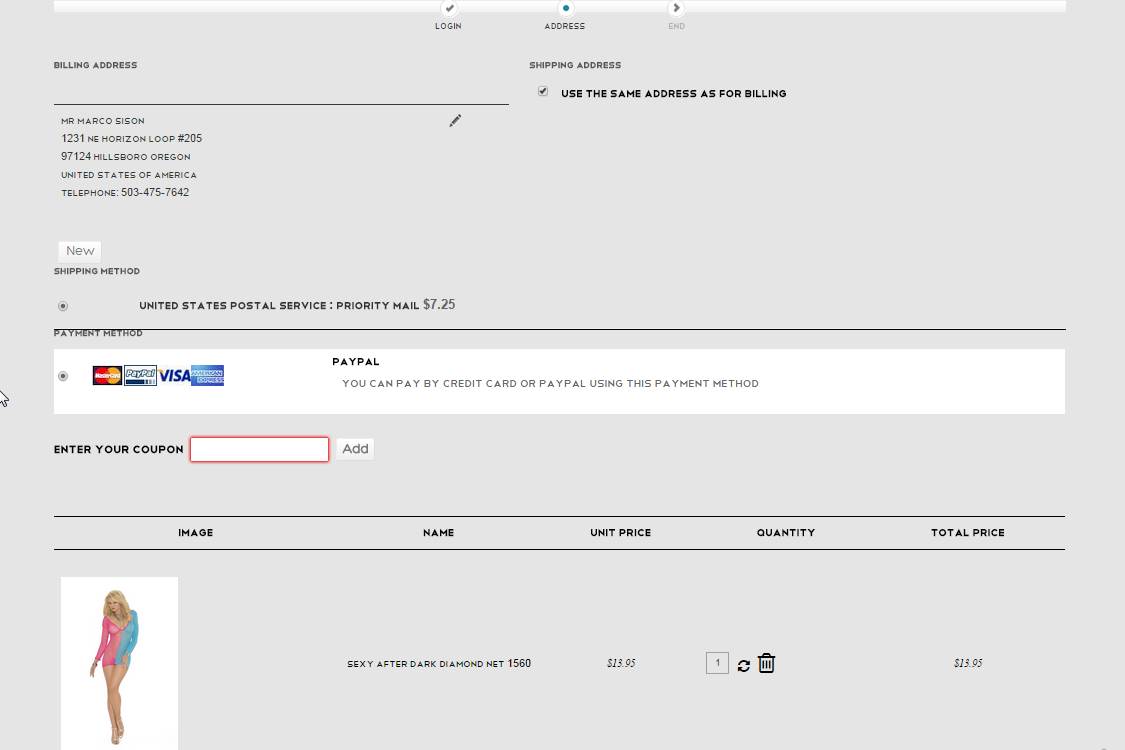
Task: Click END step label
Action: point(677,26)
